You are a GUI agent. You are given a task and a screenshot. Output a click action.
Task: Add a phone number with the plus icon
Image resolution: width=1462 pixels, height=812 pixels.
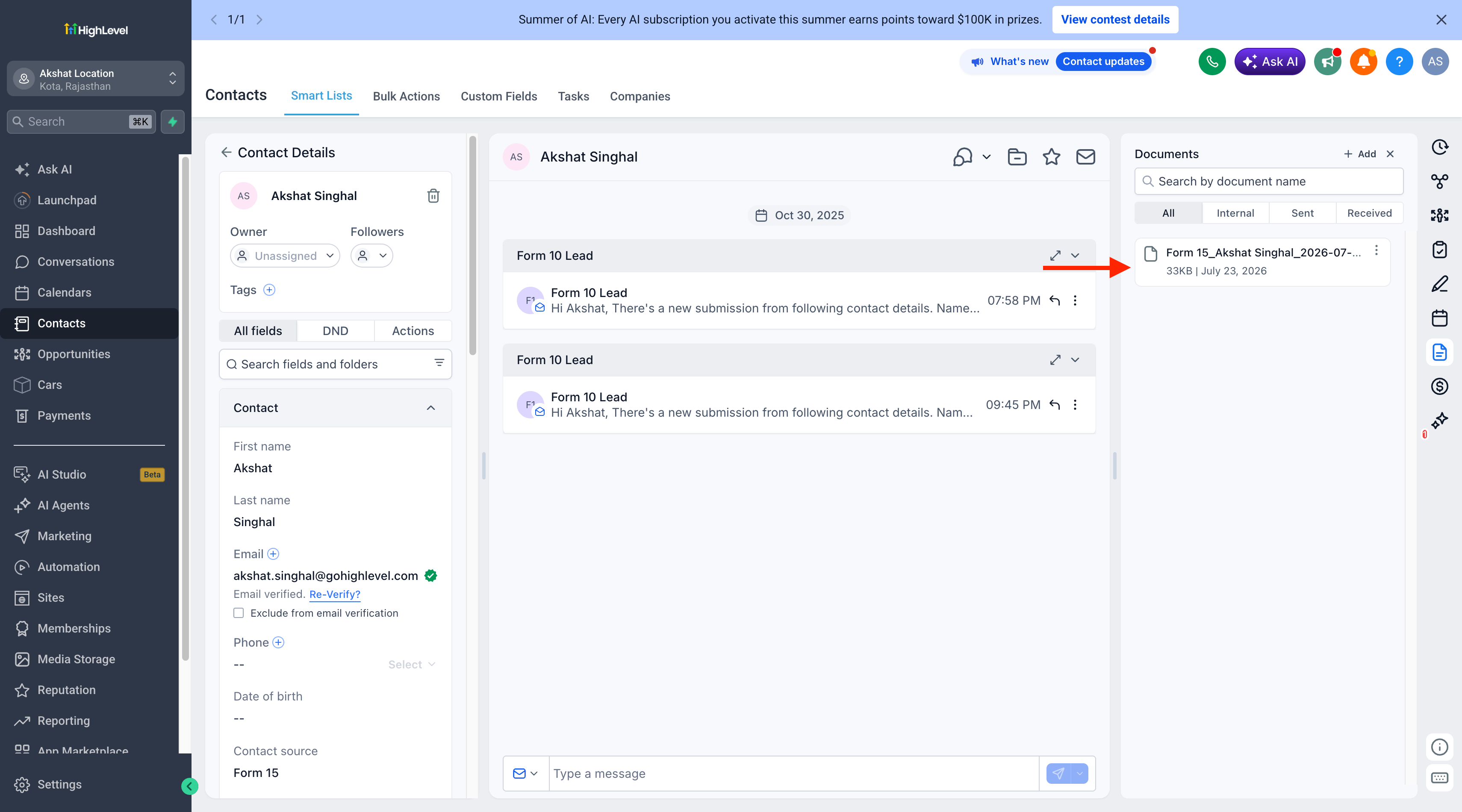pyautogui.click(x=278, y=642)
